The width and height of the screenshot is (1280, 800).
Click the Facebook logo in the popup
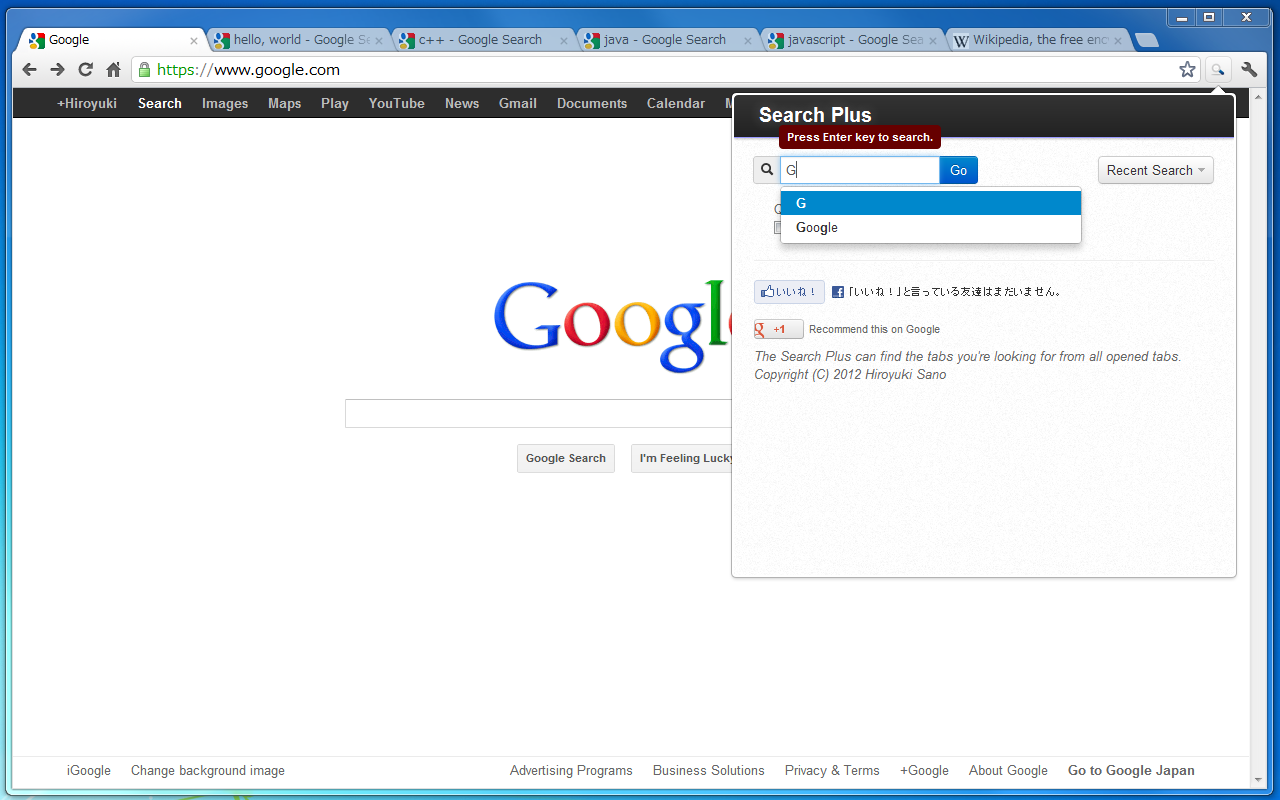[x=838, y=292]
